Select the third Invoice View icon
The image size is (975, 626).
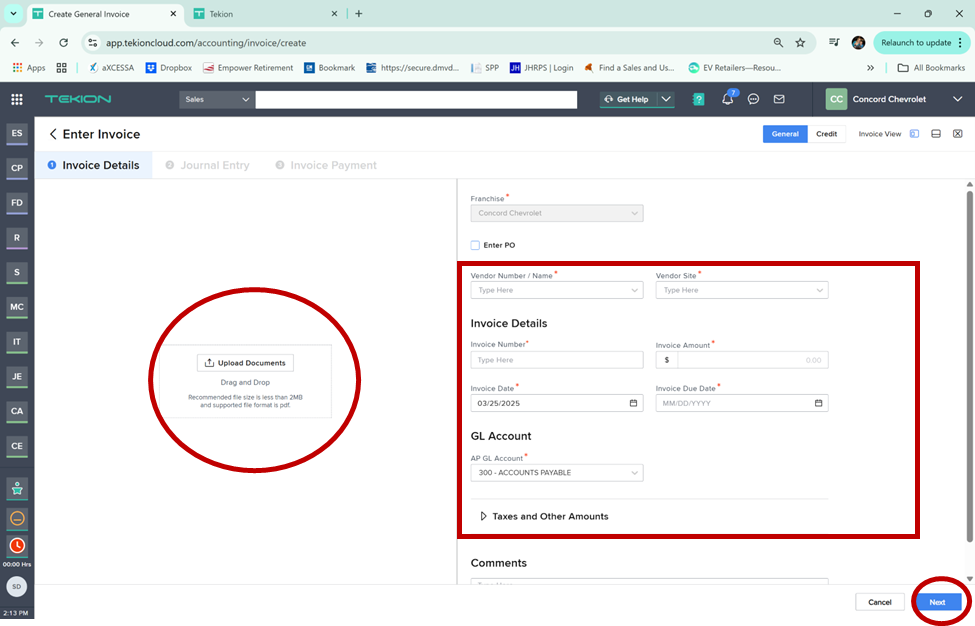(958, 134)
